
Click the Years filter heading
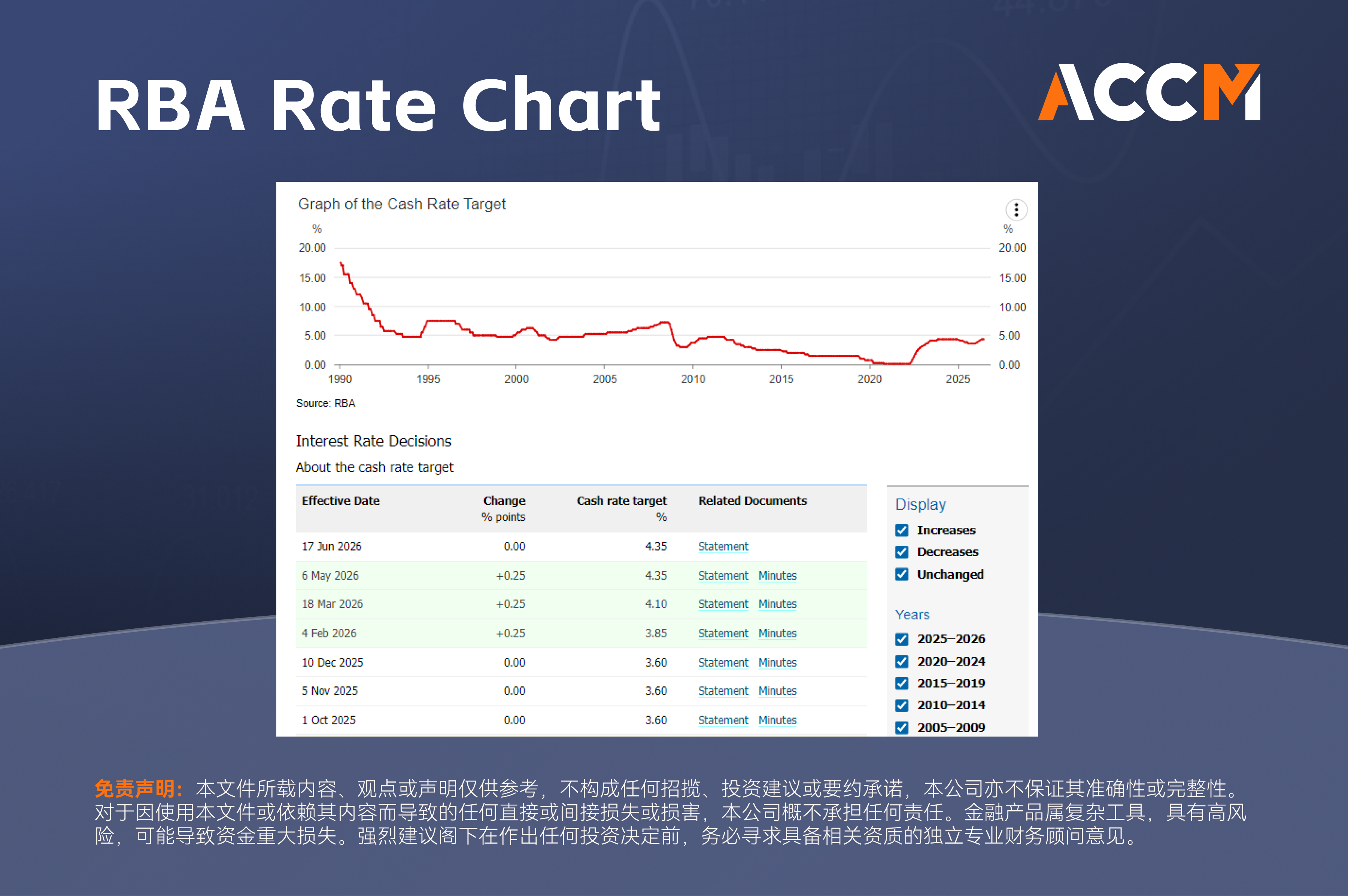(912, 614)
